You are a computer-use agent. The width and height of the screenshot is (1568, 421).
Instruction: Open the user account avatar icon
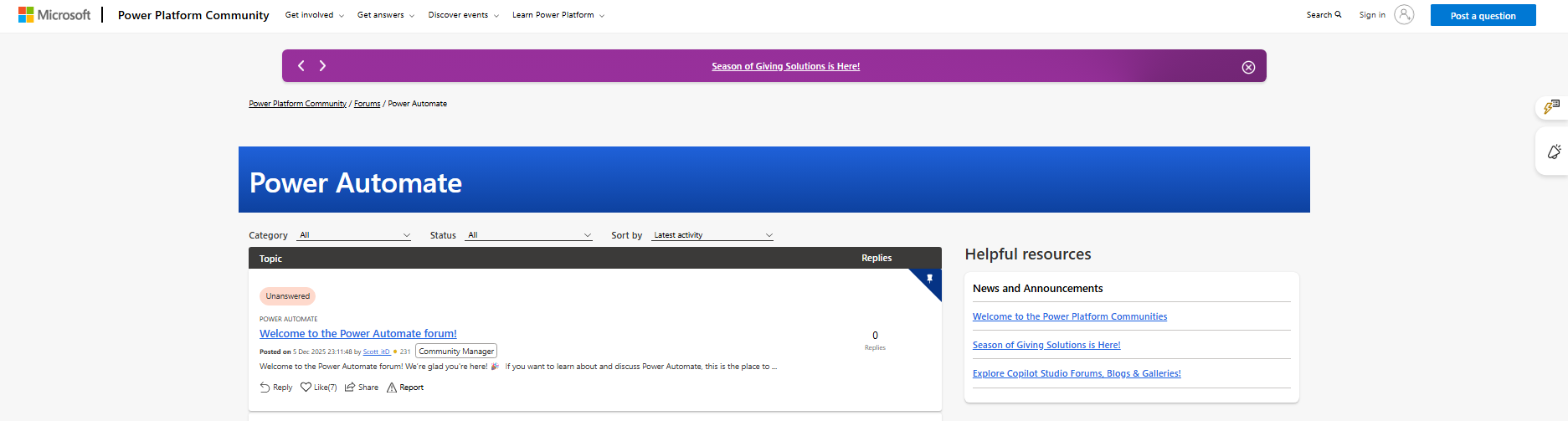1404,14
